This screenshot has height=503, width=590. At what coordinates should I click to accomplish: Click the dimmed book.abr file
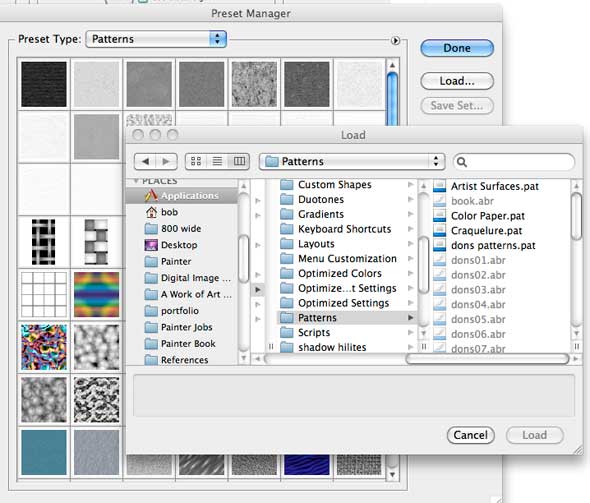point(472,201)
